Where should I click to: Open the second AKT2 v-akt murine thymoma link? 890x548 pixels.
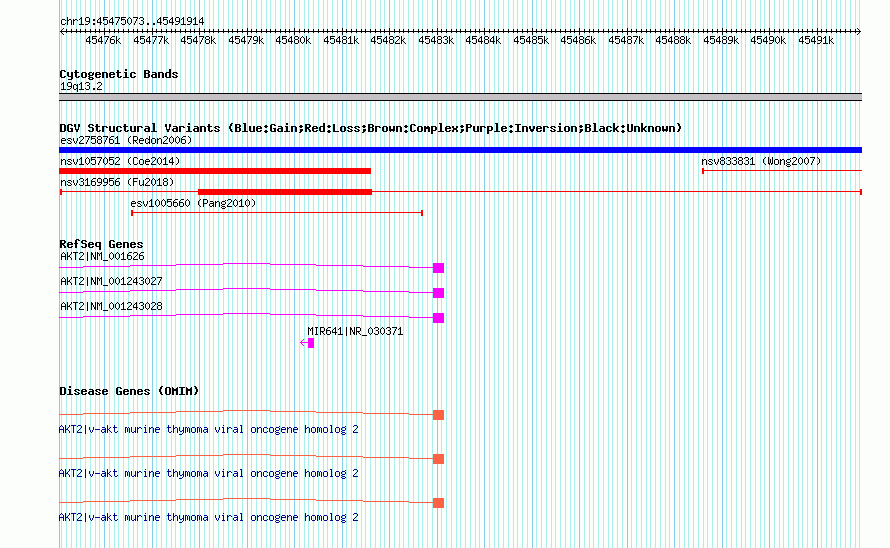point(208,473)
